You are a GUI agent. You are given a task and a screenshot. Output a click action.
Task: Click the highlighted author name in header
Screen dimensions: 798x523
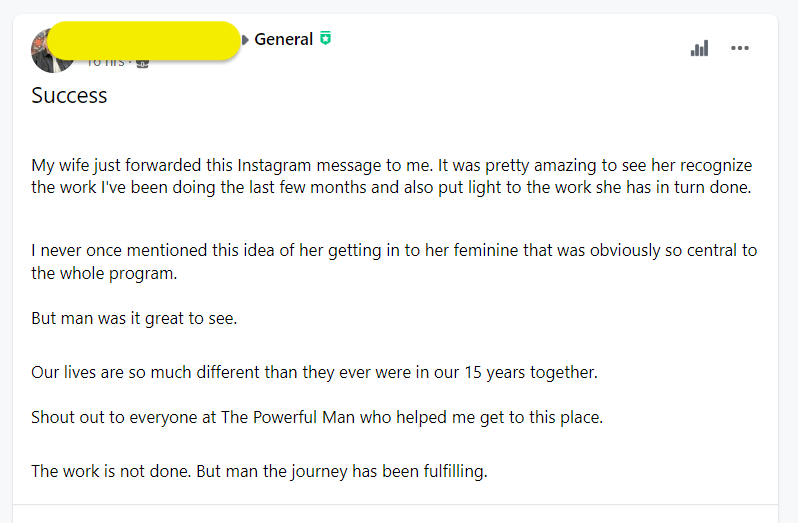(144, 39)
